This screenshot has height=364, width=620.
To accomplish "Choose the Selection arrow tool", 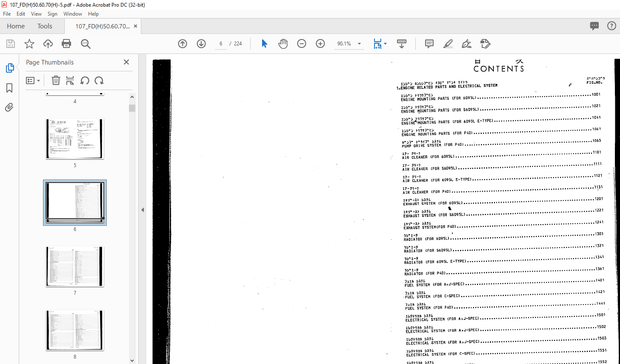I will [x=264, y=44].
